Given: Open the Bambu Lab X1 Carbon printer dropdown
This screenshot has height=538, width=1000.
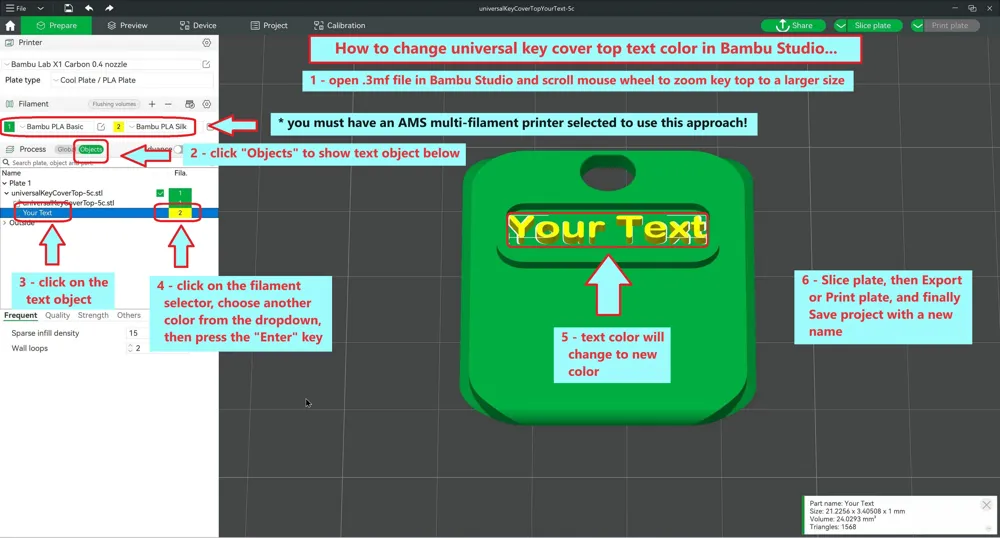Looking at the screenshot, I should (102, 64).
